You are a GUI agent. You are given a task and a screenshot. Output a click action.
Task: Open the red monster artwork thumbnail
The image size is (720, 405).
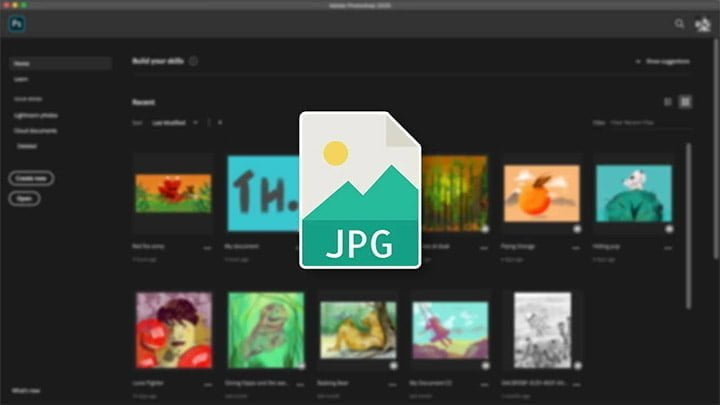click(x=173, y=193)
